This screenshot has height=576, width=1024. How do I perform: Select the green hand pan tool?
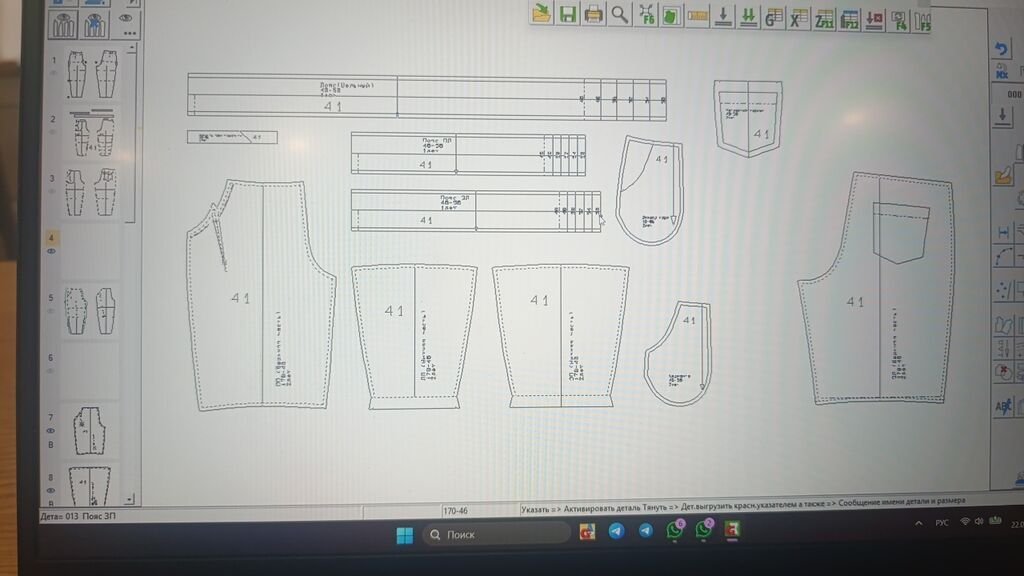click(x=671, y=16)
